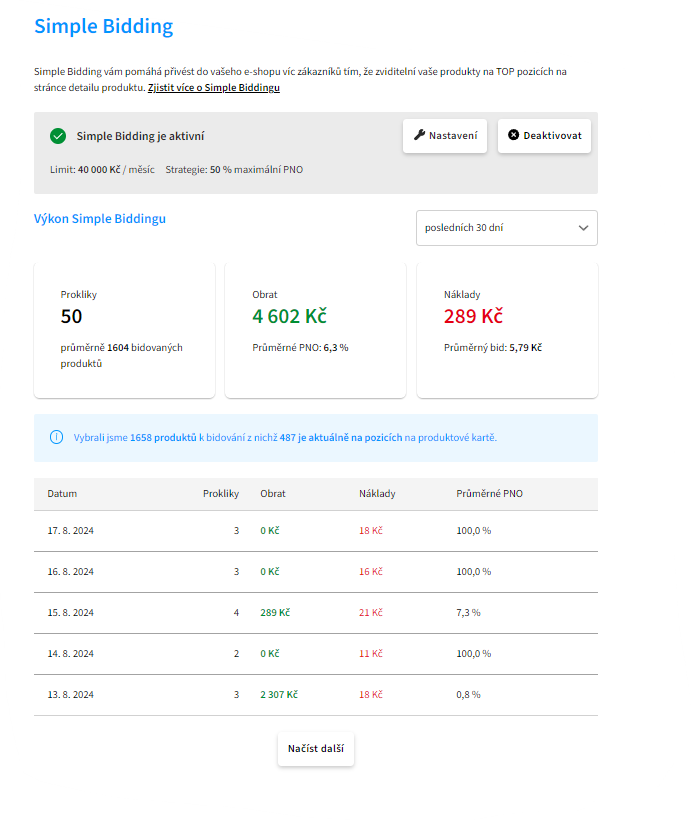This screenshot has width=691, height=820.
Task: Click PNO '7,3 %' in 15. 8. row
Action: [468, 613]
